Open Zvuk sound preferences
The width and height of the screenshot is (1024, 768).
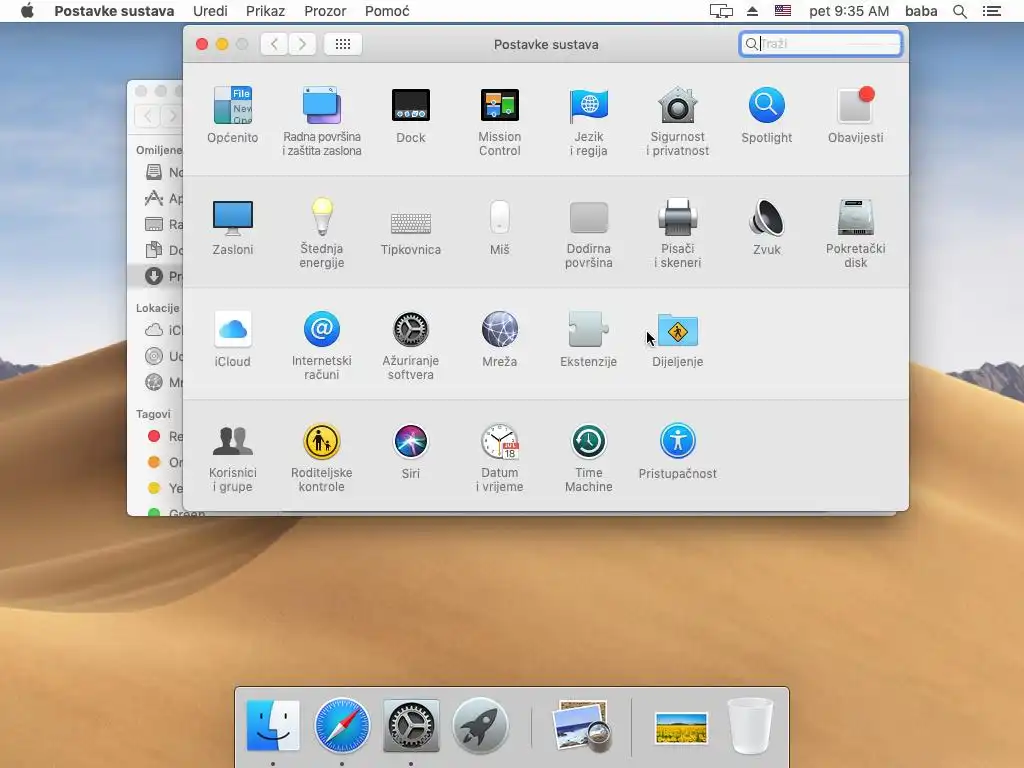(766, 227)
